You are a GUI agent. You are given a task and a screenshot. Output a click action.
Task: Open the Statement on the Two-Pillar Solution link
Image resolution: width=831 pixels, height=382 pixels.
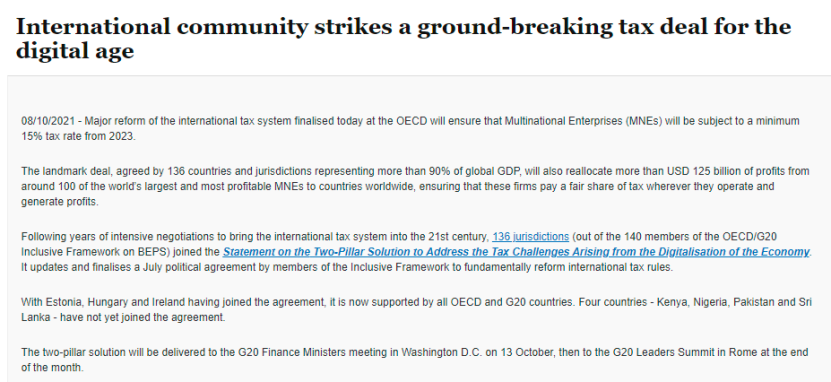516,252
